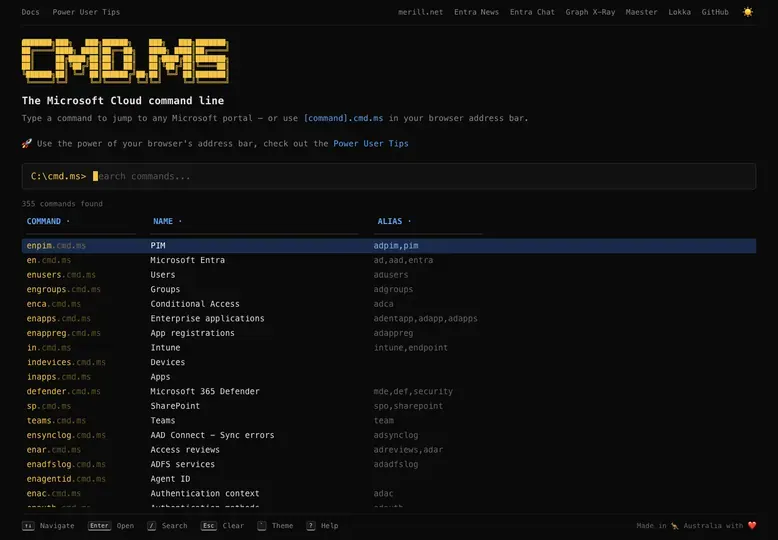Open enca.cmd.ms command
The image size is (778, 540).
click(x=54, y=304)
